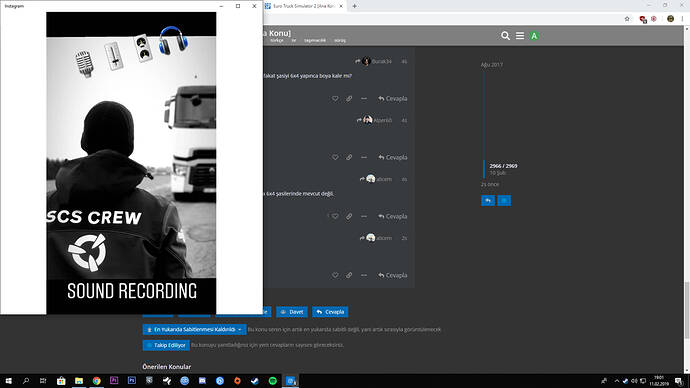This screenshot has height=388, width=690.
Task: Open the forum search magnifier icon
Action: pyautogui.click(x=505, y=36)
